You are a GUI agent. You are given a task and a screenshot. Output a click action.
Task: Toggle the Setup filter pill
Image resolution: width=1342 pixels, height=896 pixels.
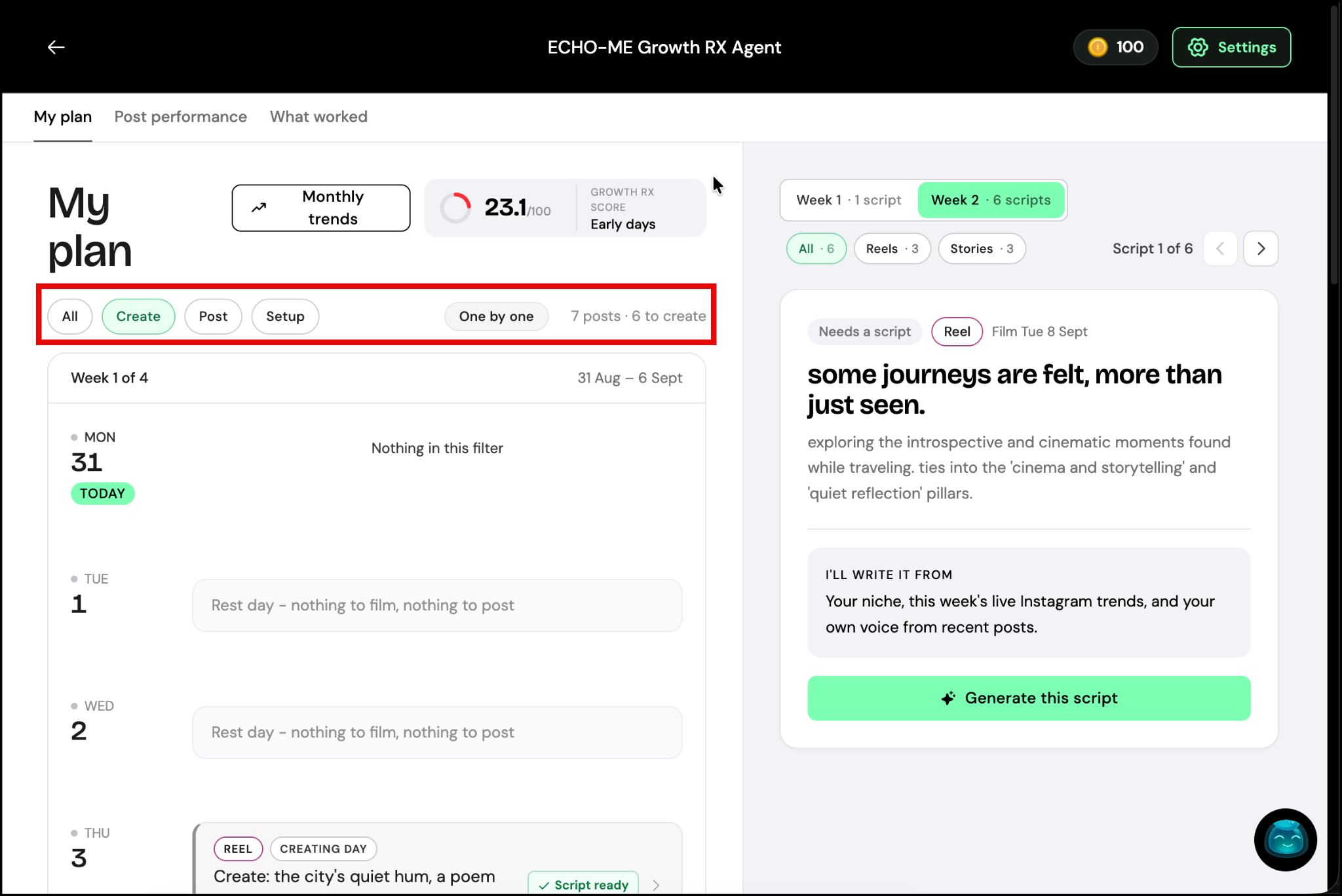click(285, 316)
